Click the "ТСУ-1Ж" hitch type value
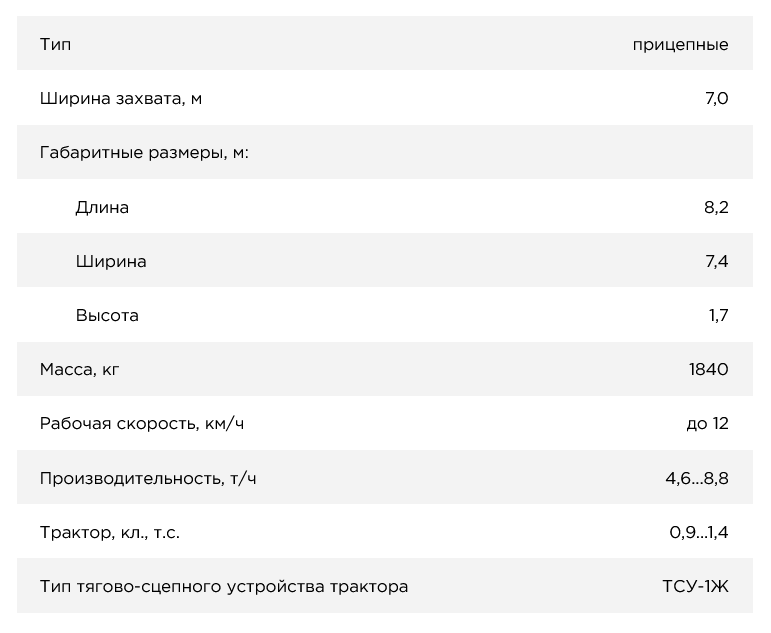 [x=696, y=586]
